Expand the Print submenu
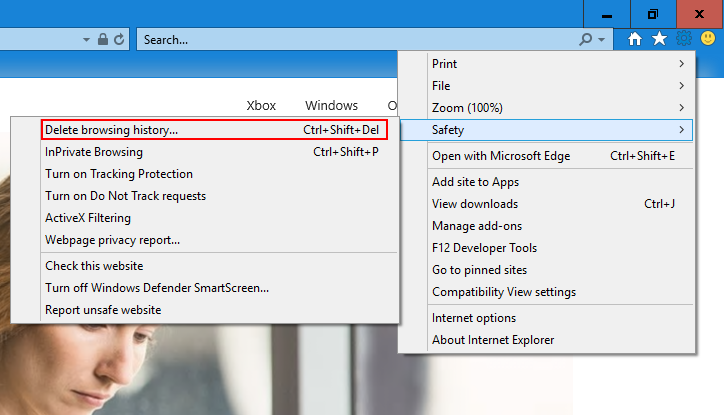 [x=546, y=64]
